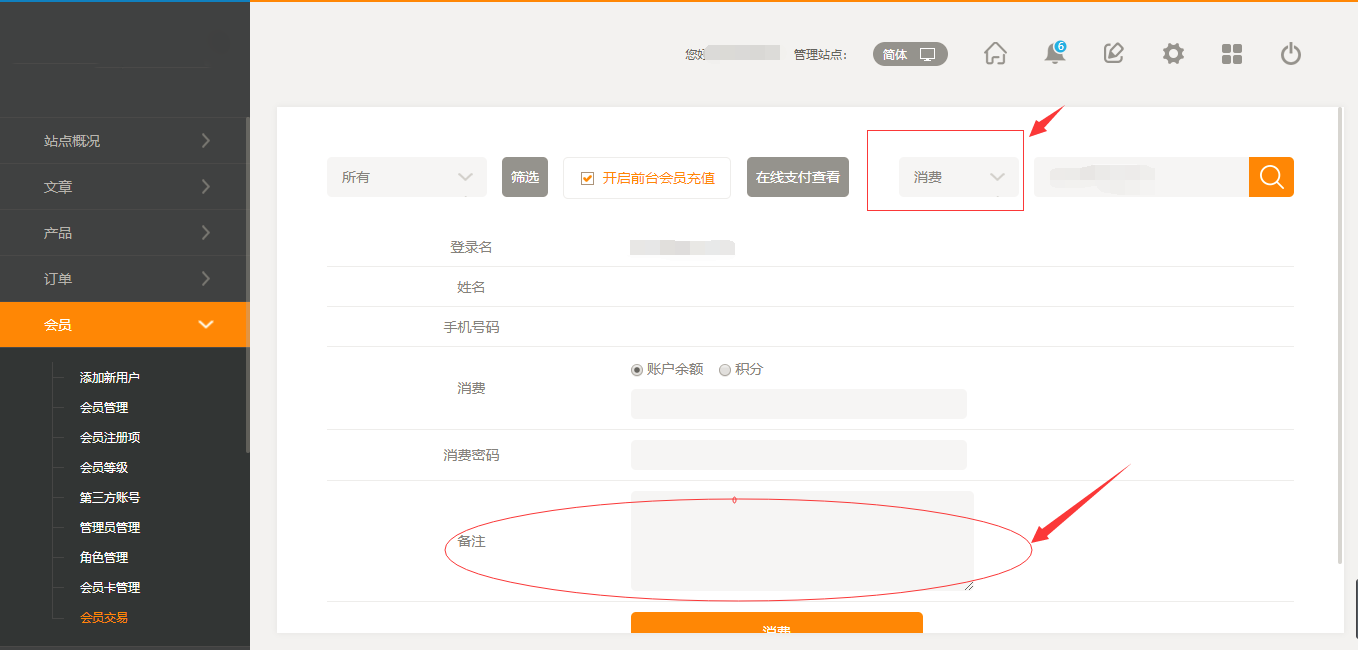
Task: Open the 所有 filter dropdown
Action: (406, 177)
